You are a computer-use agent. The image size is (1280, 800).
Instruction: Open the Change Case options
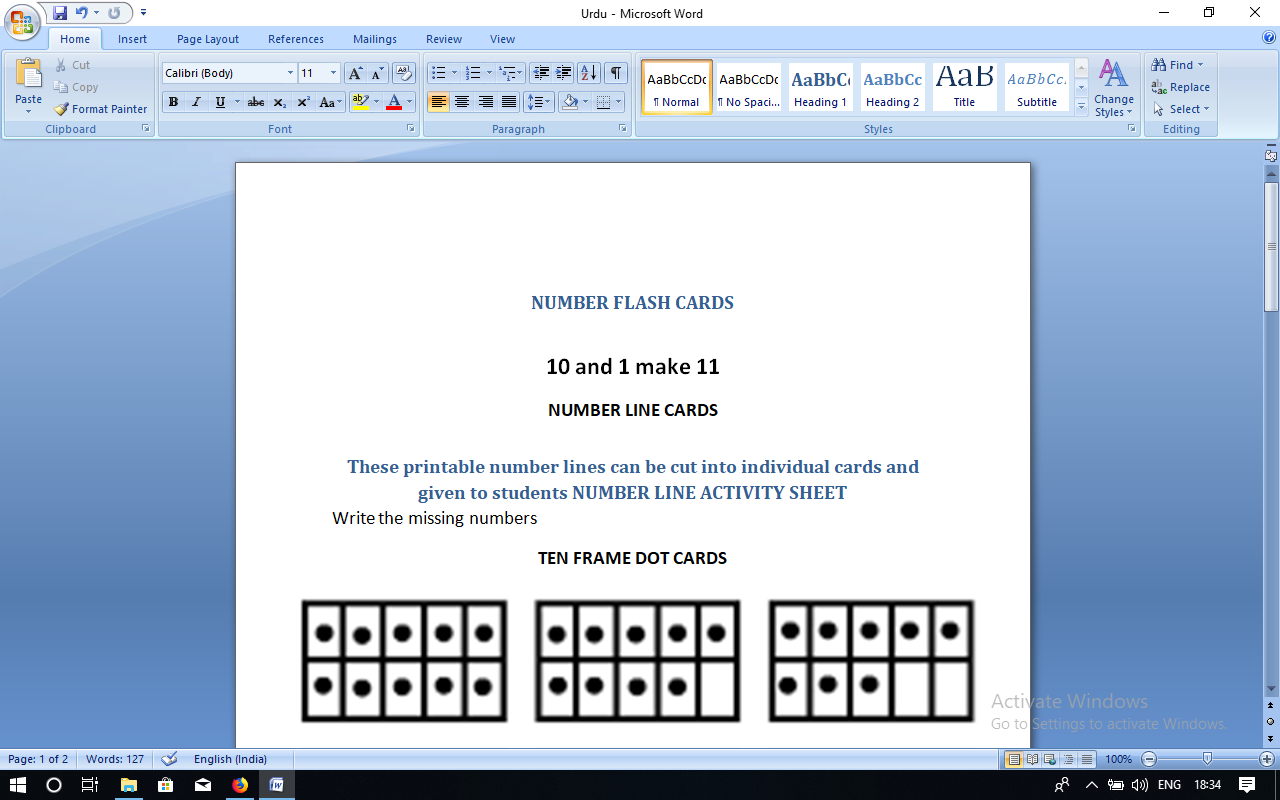[330, 102]
